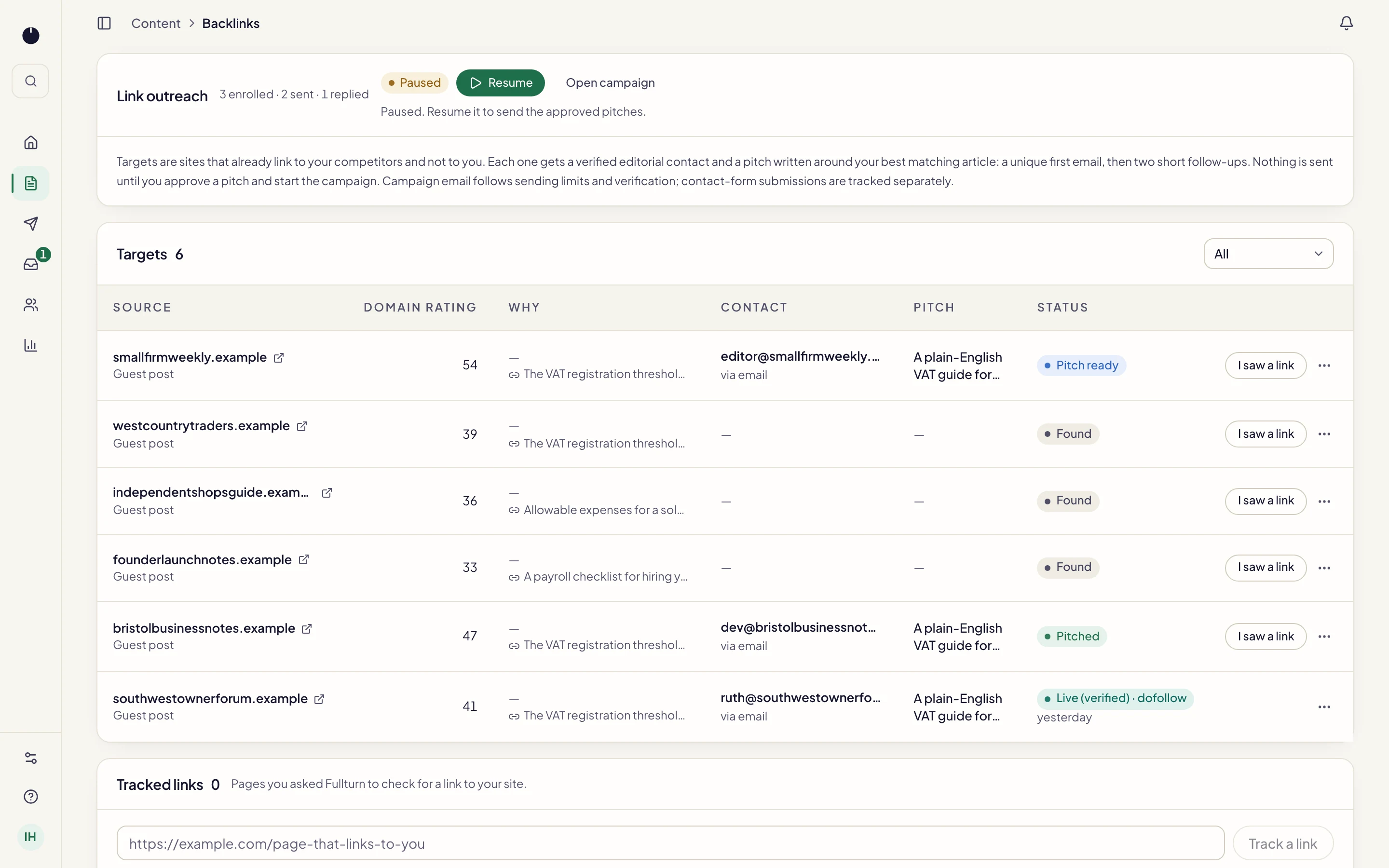Open more options for independentshopsguide row
This screenshot has width=1389, height=868.
tap(1324, 501)
